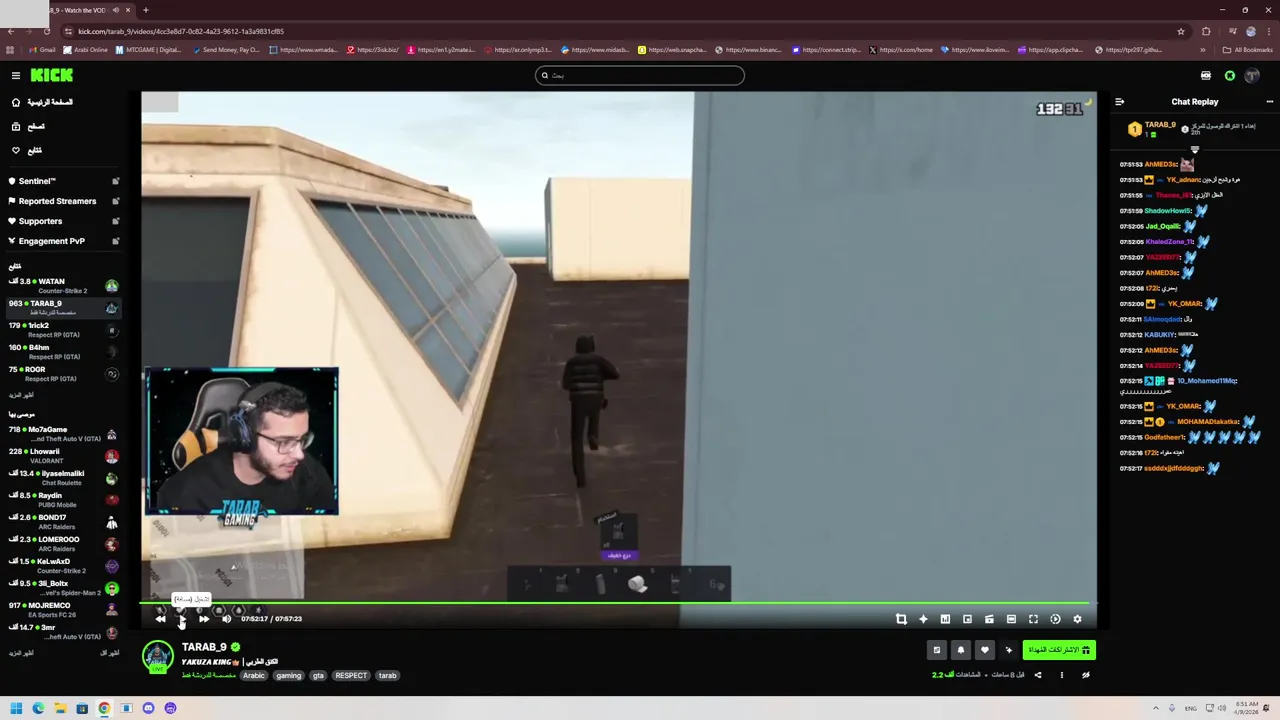Open playback speed control
1280x720 pixels.
[1055, 619]
